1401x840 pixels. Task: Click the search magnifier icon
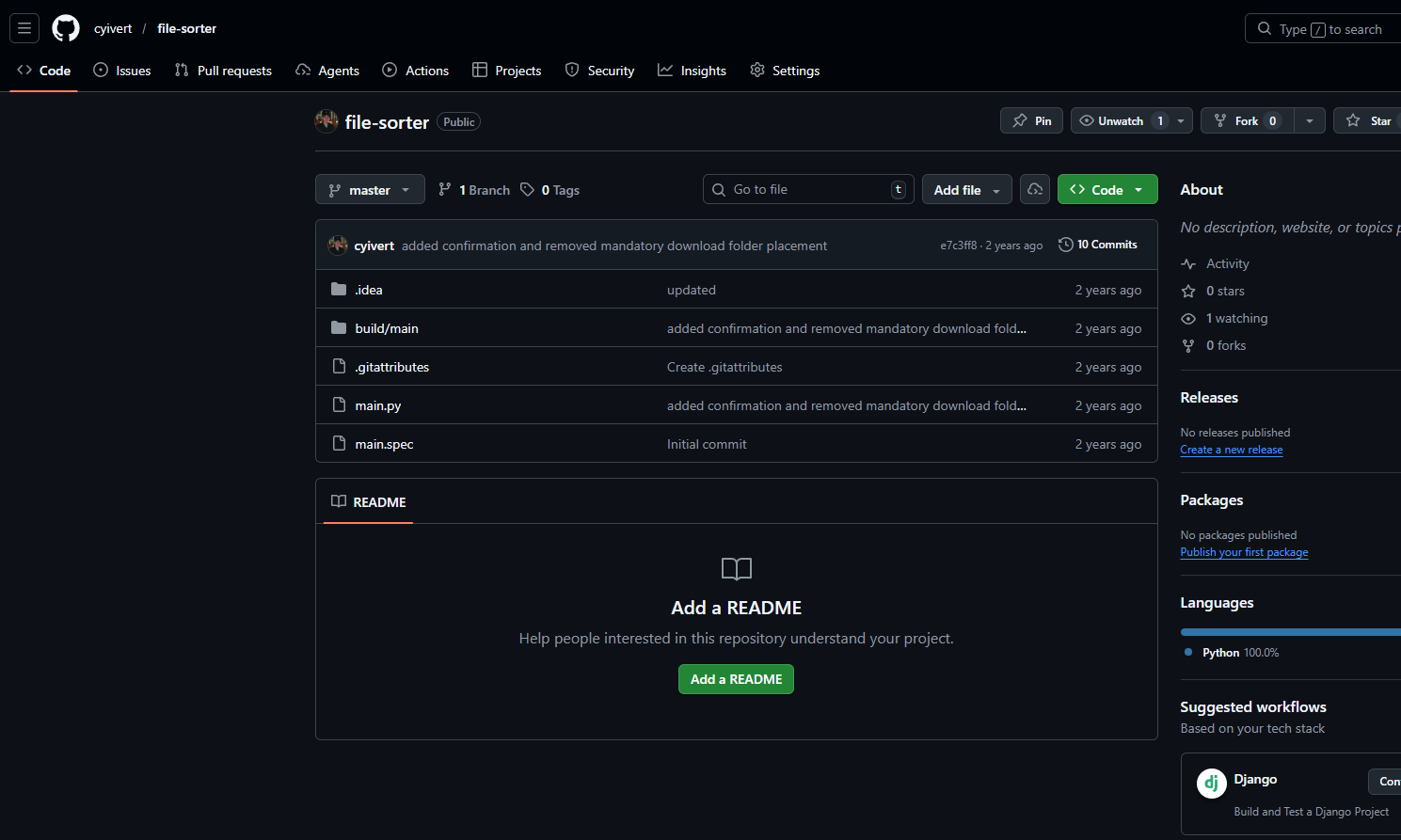tap(1264, 28)
